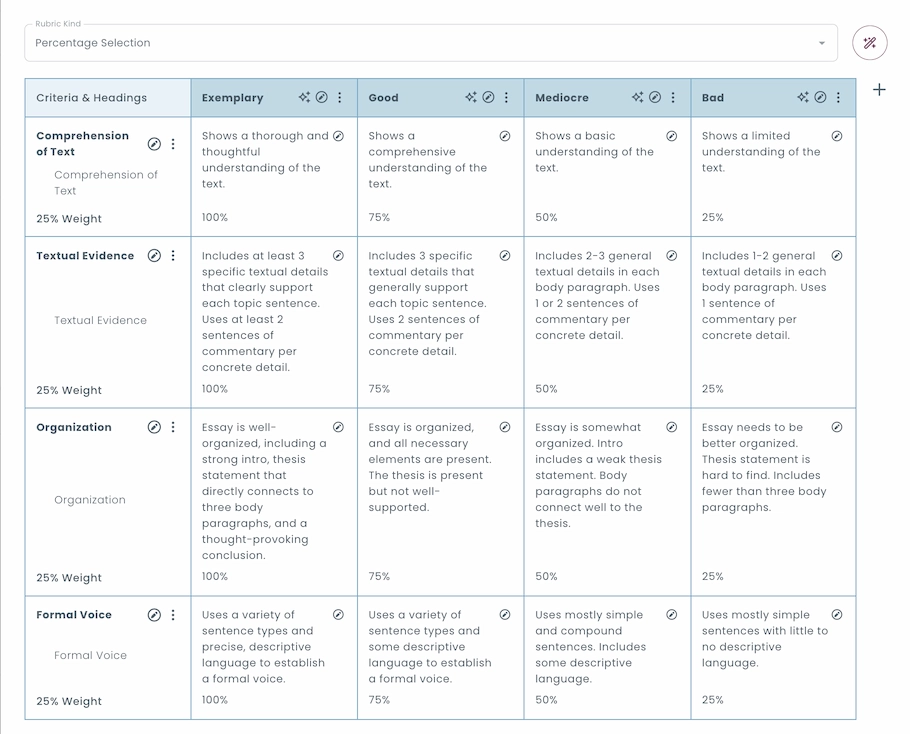Click the plus button to add a column
The image size is (910, 734).
point(879,89)
